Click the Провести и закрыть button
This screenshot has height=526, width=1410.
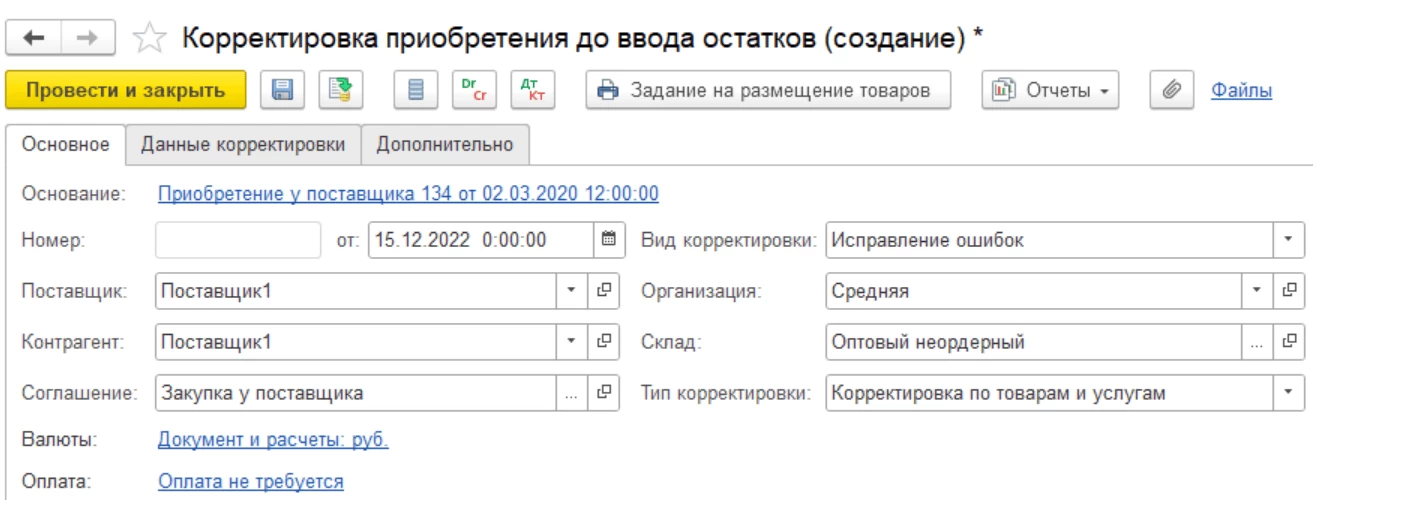[125, 91]
